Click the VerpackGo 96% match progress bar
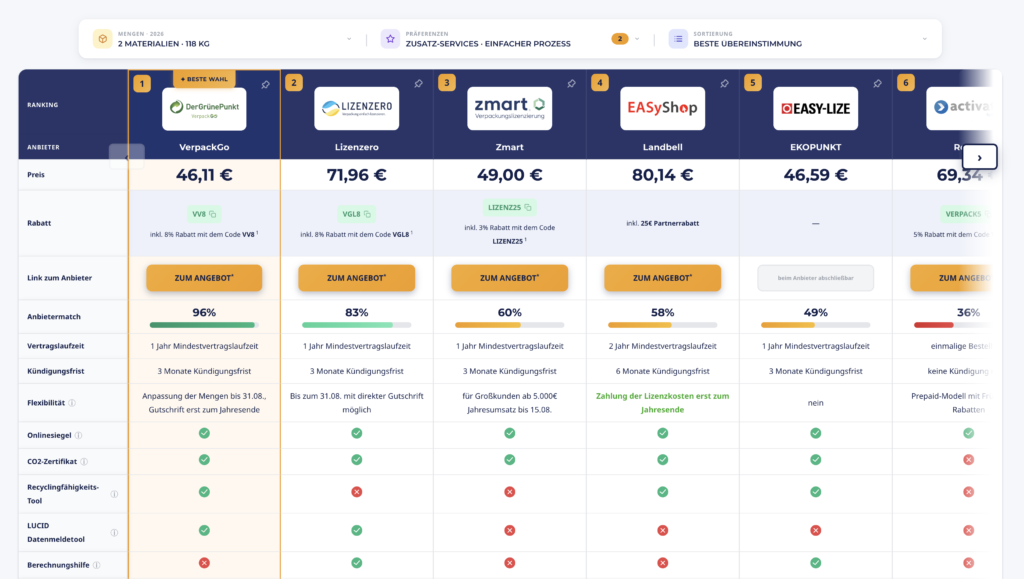The image size is (1024, 579). click(x=204, y=325)
